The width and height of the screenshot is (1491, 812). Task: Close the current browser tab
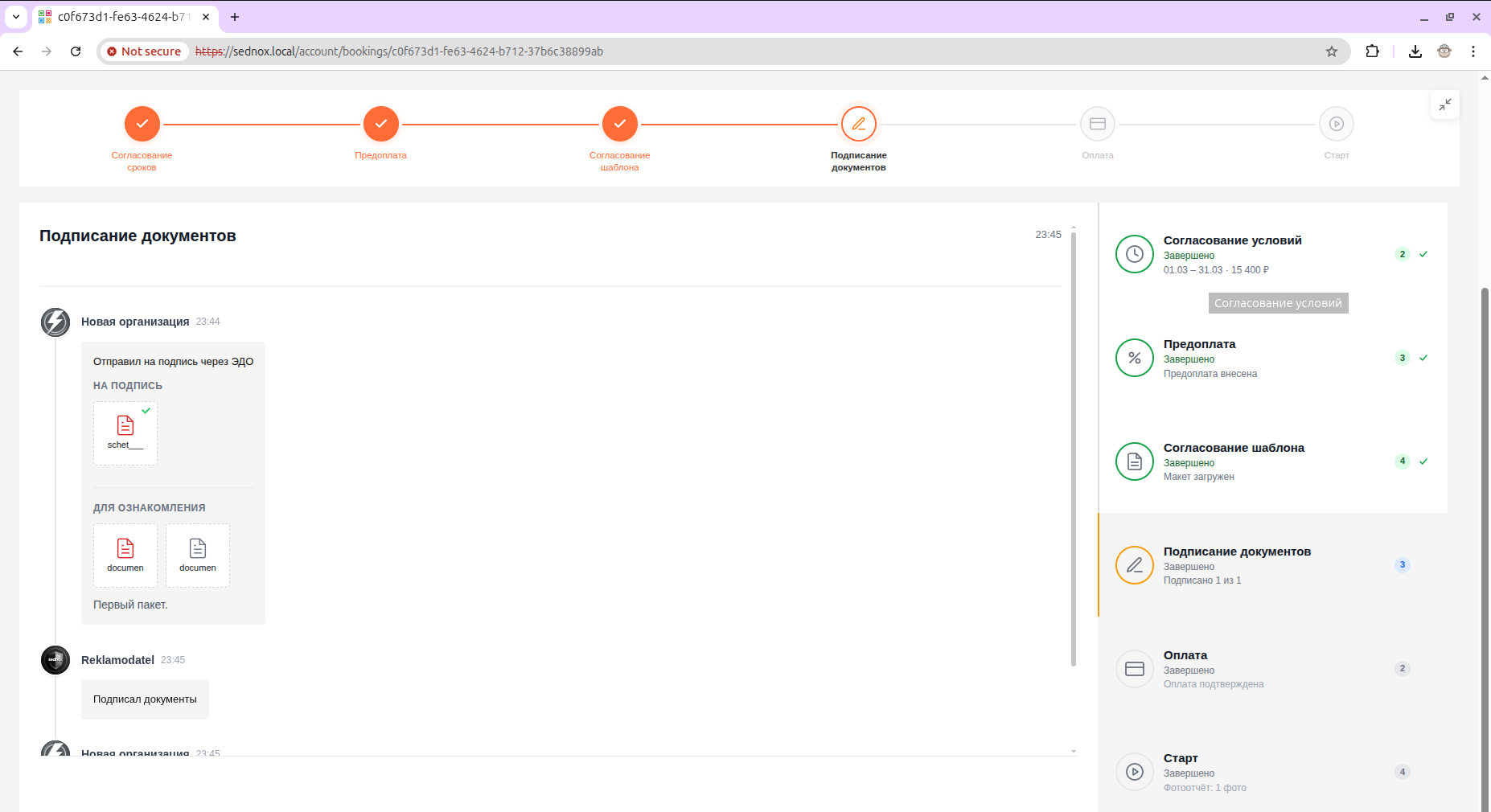tap(206, 16)
